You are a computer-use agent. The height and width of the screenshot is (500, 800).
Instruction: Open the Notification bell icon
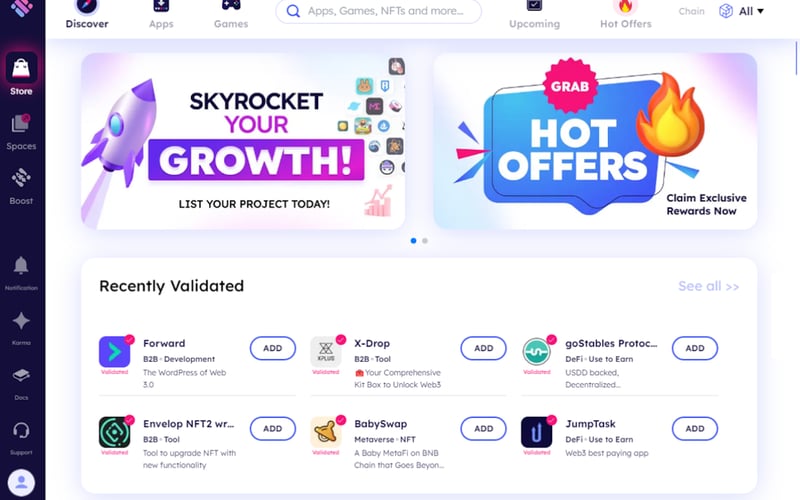pyautogui.click(x=21, y=265)
